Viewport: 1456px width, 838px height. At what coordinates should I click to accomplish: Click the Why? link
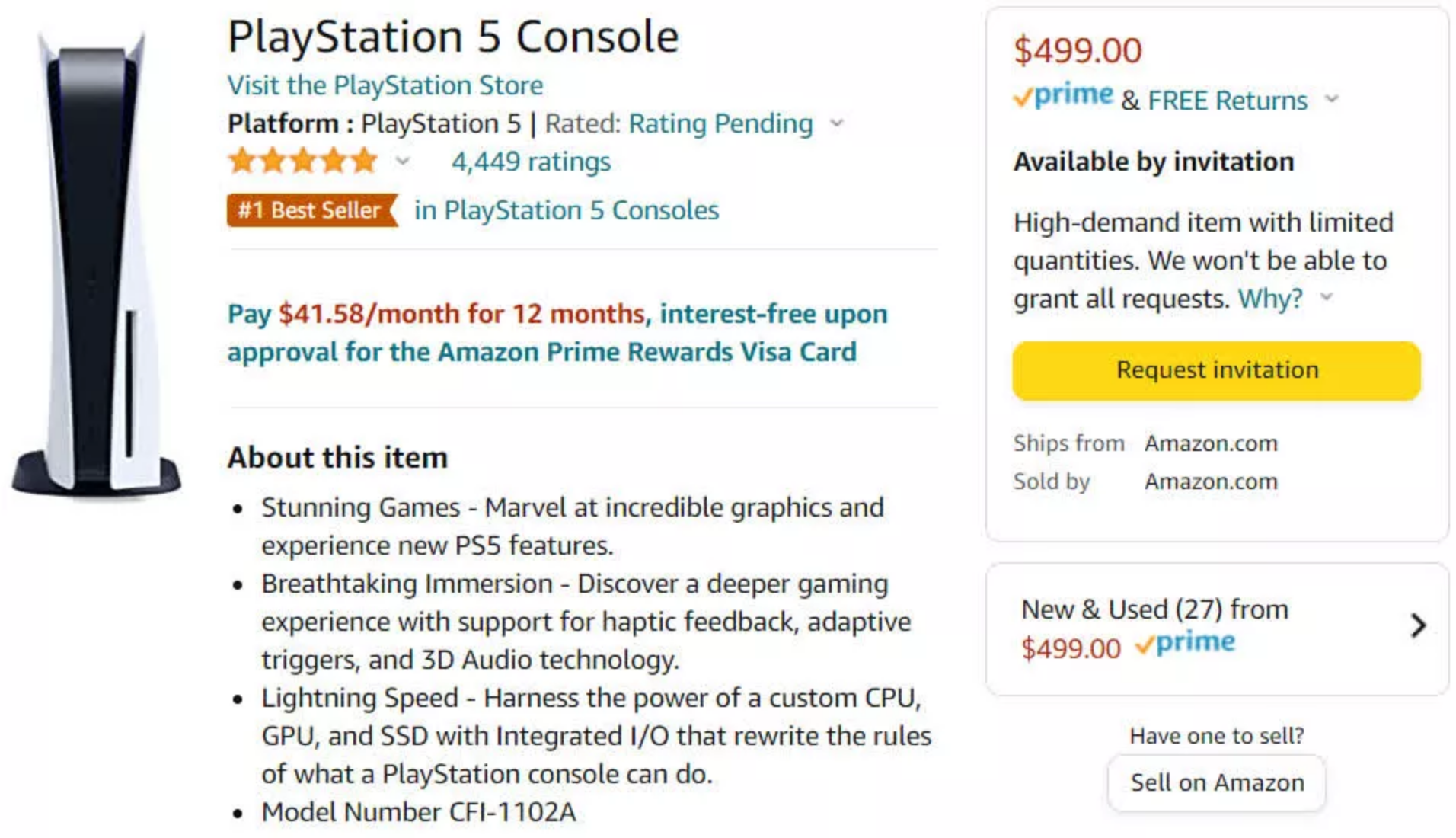coord(1270,299)
